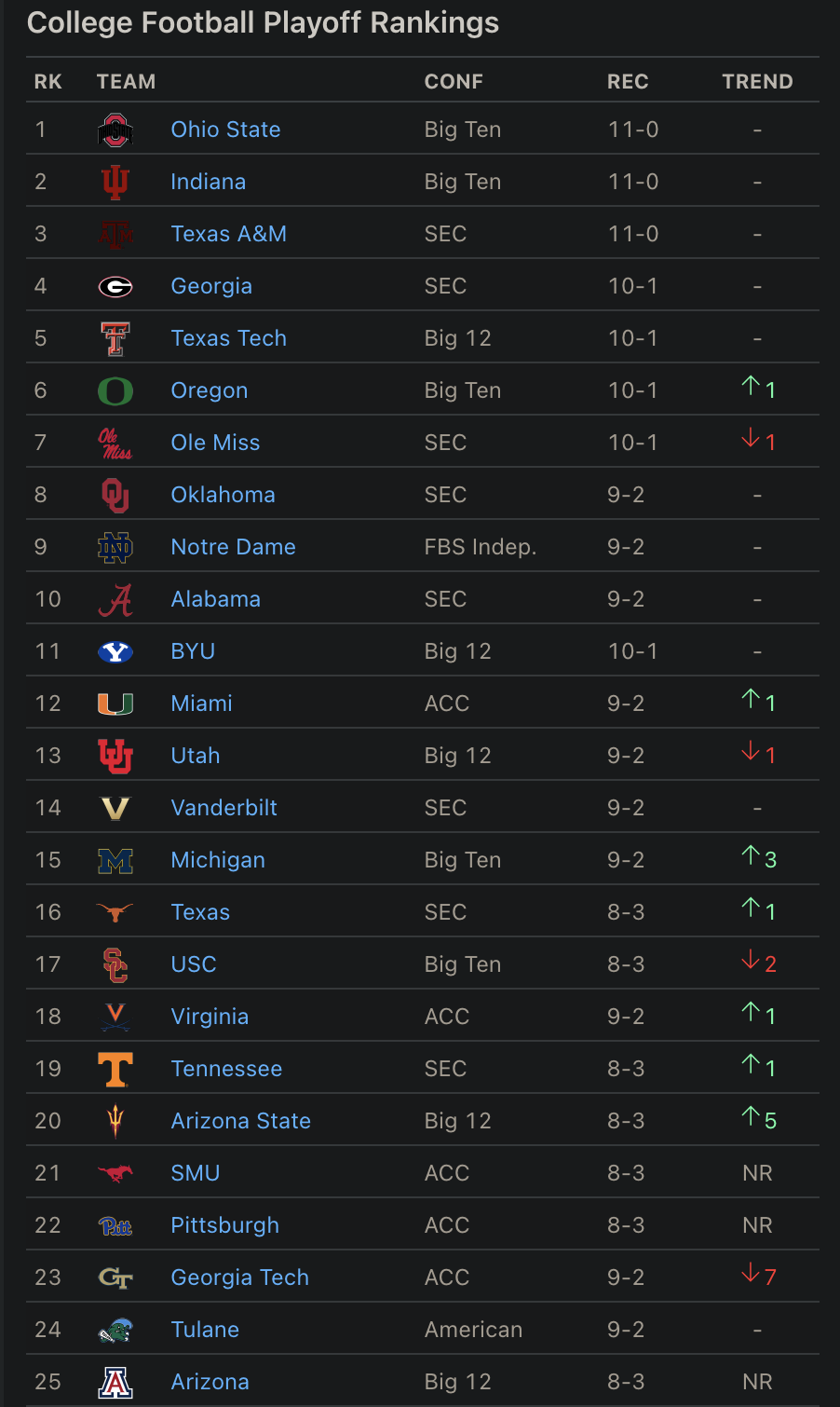Click the Georgia G logo

[x=115, y=287]
